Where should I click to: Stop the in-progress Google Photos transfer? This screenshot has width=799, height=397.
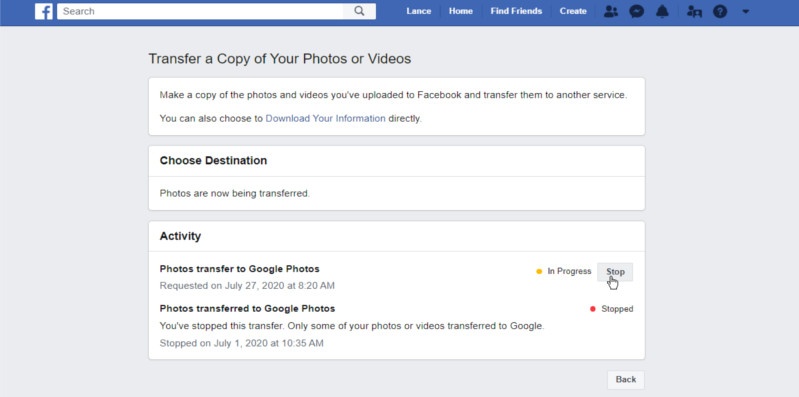coord(615,272)
